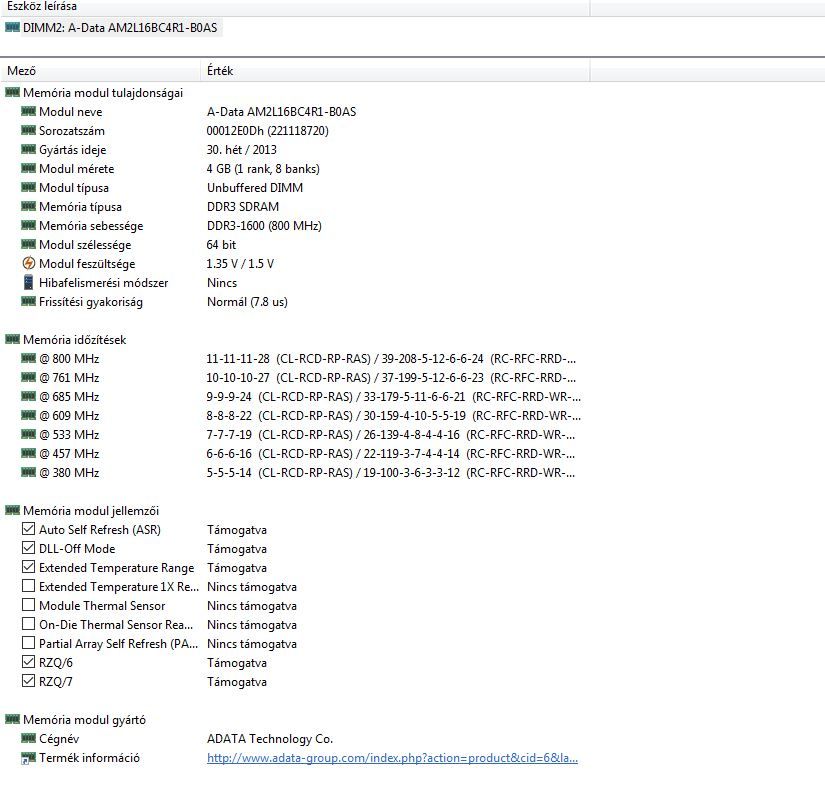Toggle the RZQ/7 checkbox
This screenshot has width=825, height=812.
tap(28, 681)
